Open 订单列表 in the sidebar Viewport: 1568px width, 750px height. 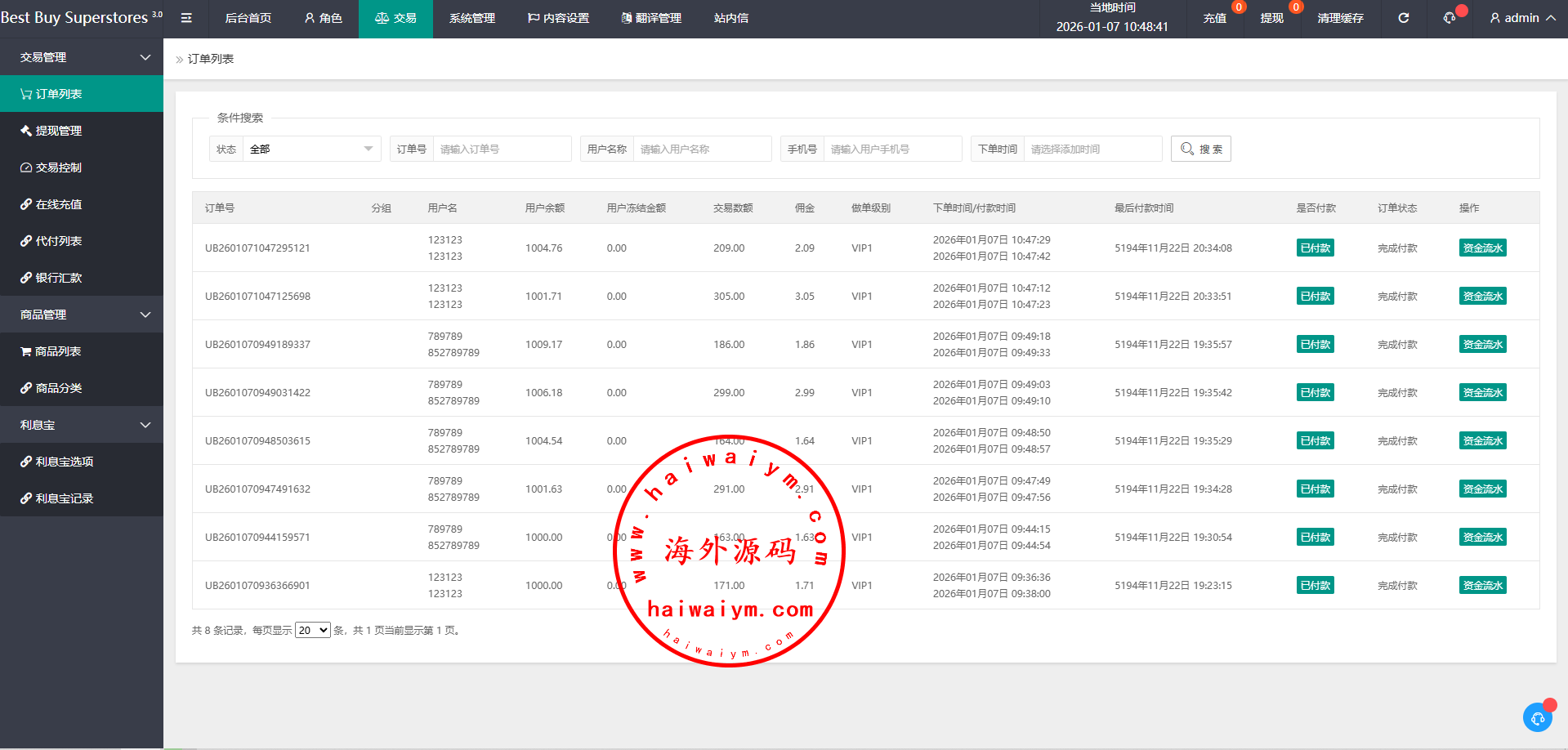(x=82, y=94)
